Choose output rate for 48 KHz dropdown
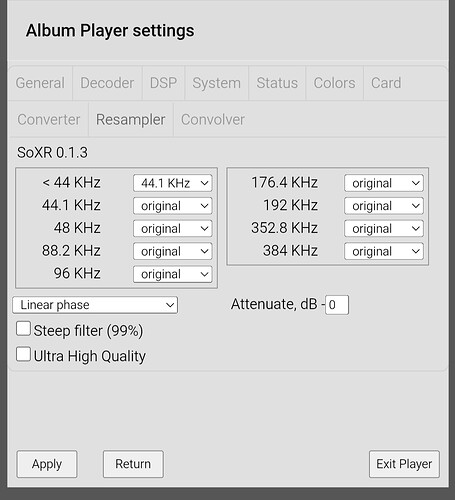Screen dimensions: 455x500 pyautogui.click(x=173, y=228)
